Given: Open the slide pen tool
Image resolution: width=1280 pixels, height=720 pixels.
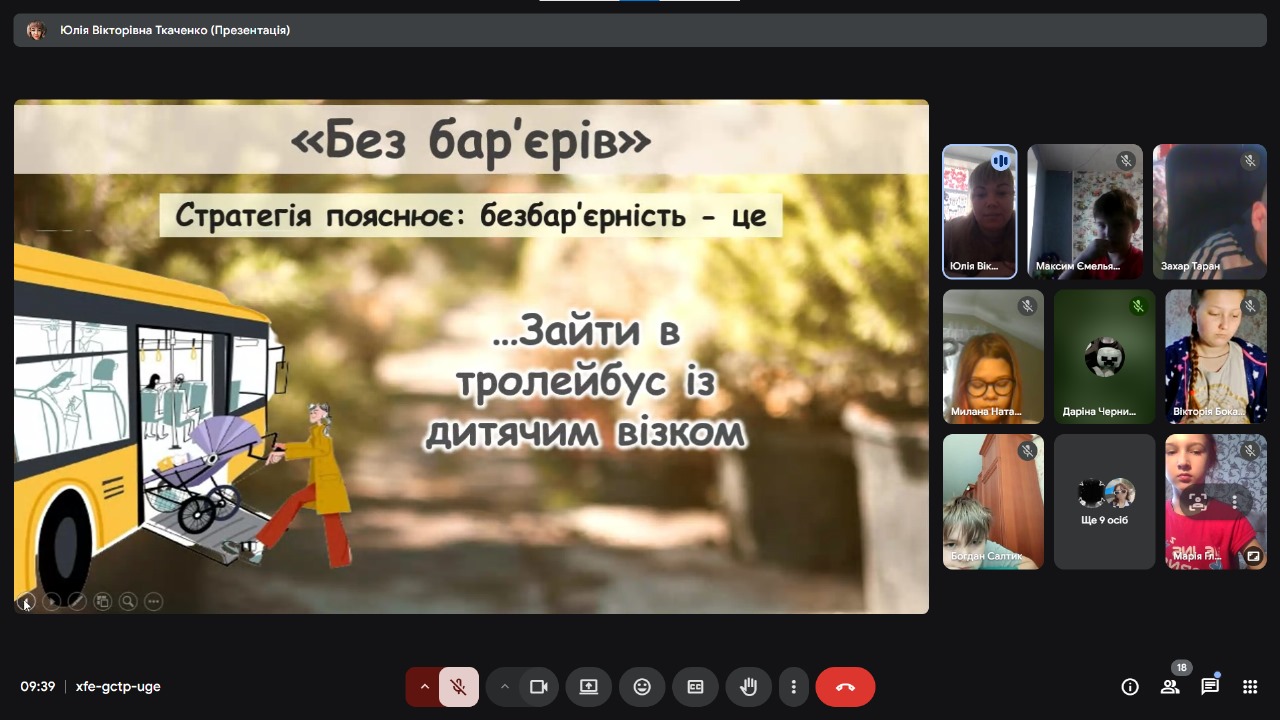Looking at the screenshot, I should click(x=77, y=601).
